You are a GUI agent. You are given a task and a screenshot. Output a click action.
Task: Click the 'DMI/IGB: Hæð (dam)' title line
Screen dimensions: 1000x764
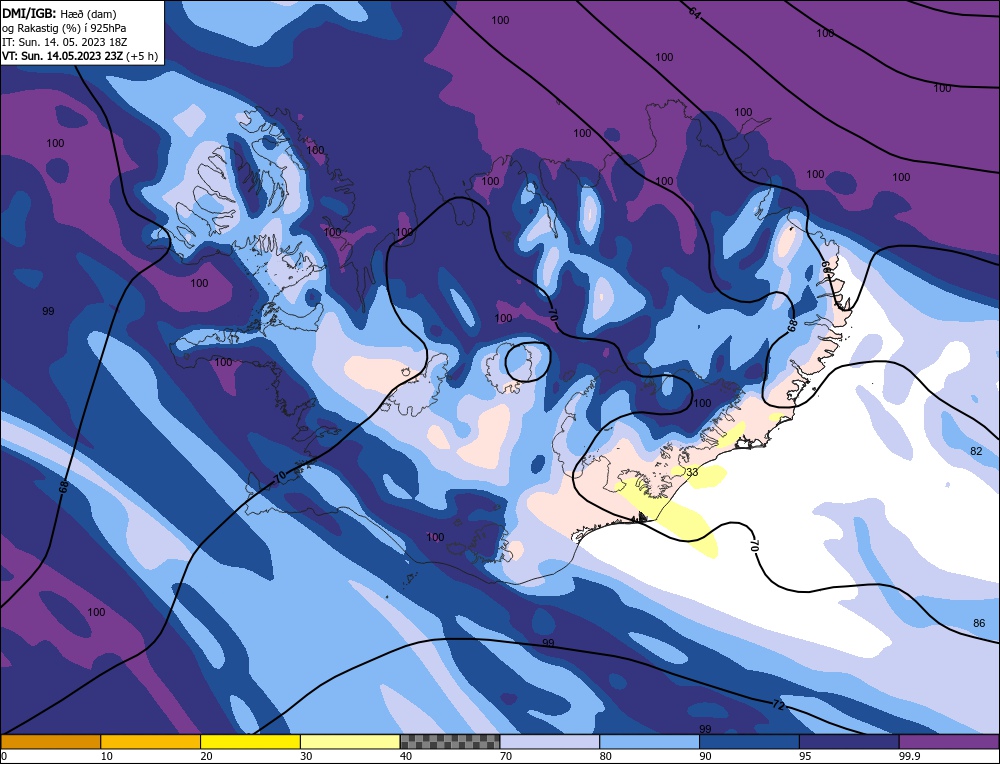click(x=59, y=13)
